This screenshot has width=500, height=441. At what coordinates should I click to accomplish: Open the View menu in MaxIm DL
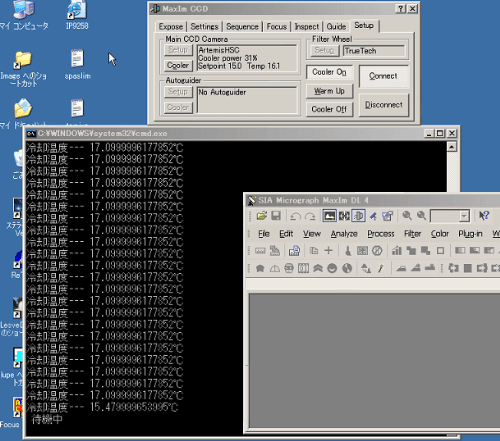point(312,234)
